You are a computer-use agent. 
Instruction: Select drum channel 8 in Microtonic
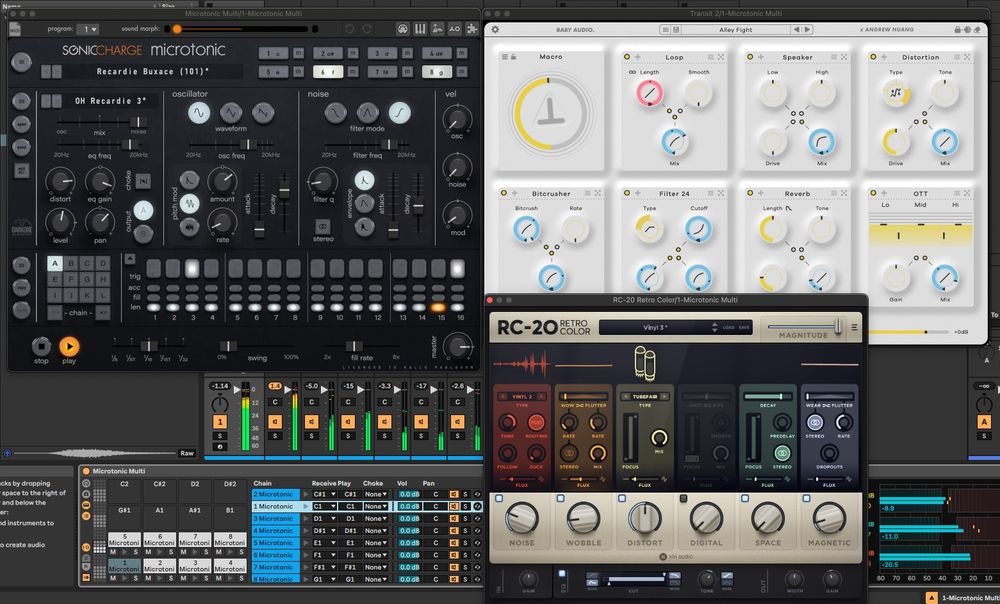(436, 71)
